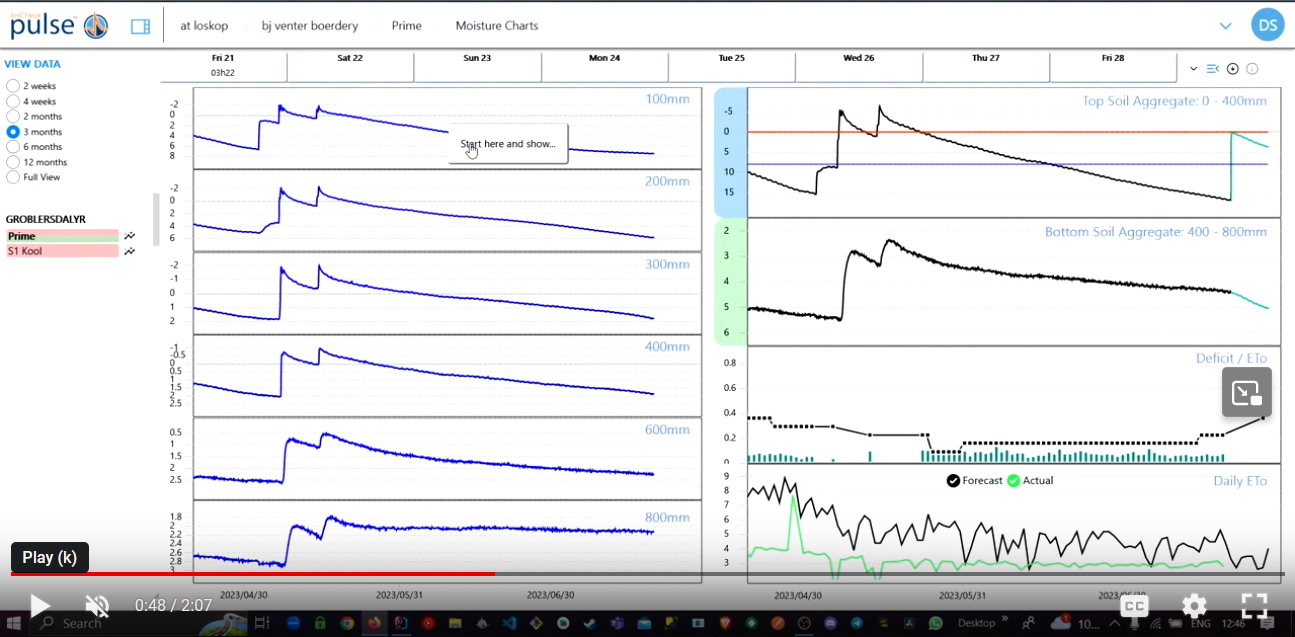This screenshot has width=1295, height=637.
Task: Click the red video progress bar
Action: click(253, 574)
